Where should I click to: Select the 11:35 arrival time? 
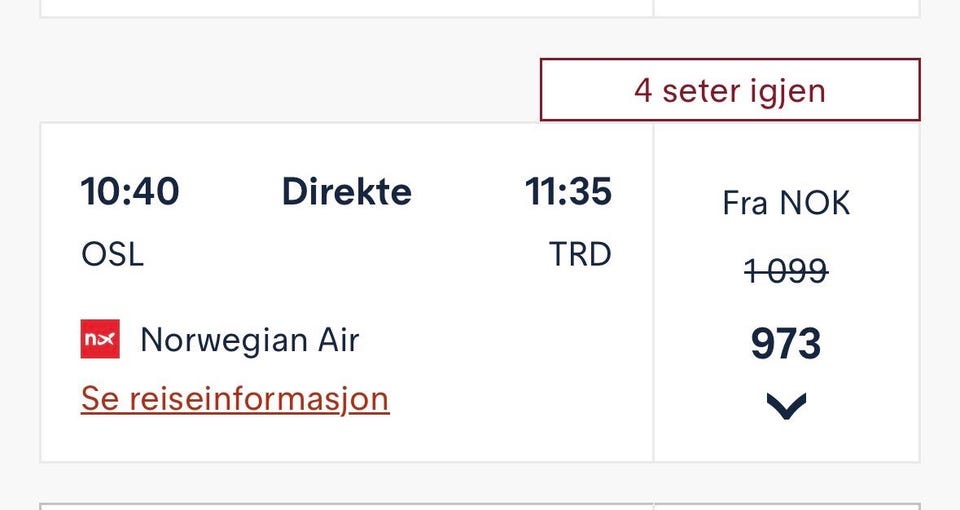(568, 191)
